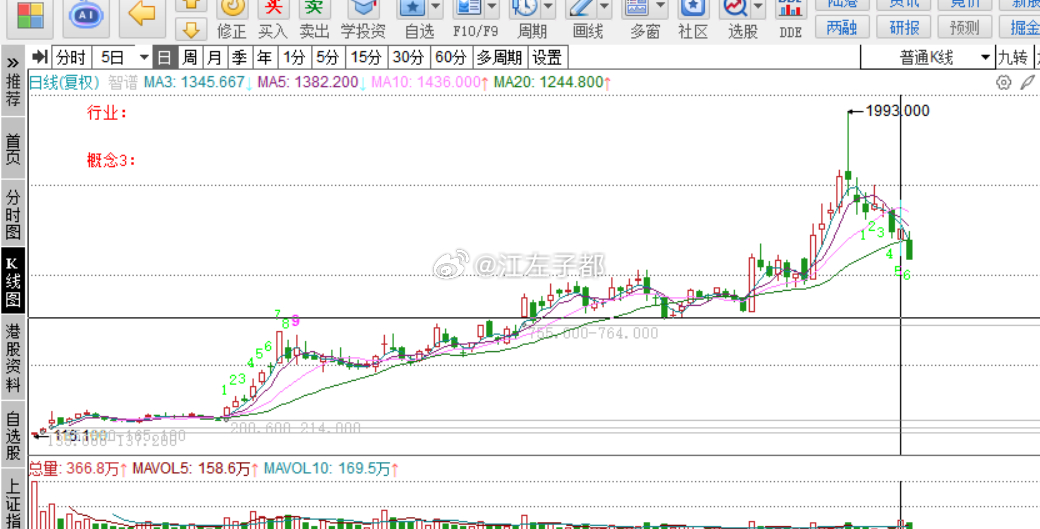The height and width of the screenshot is (529, 1040).
Task: Click the 智谱 label
Action: (123, 83)
